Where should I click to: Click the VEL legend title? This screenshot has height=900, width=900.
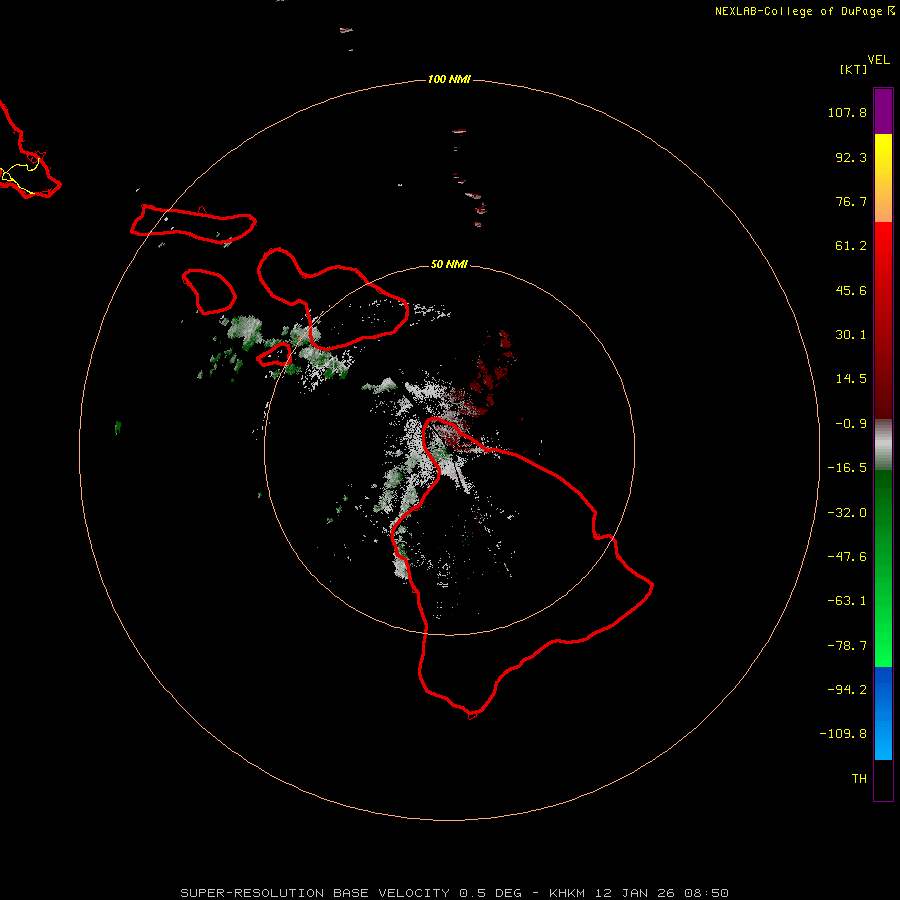coord(879,60)
